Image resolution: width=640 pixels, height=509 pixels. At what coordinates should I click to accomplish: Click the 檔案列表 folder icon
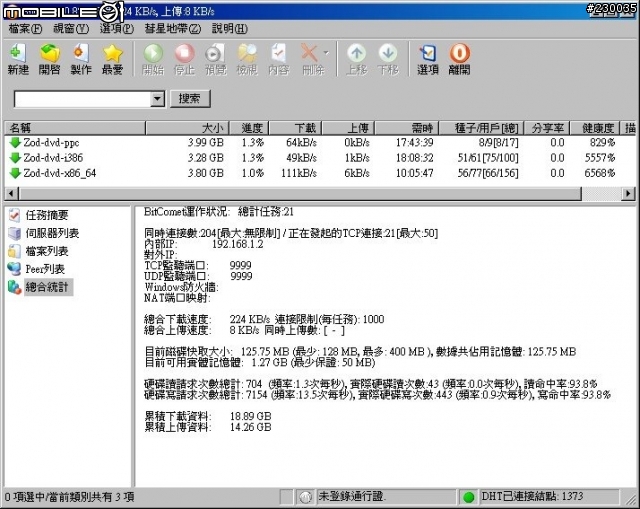(14, 251)
